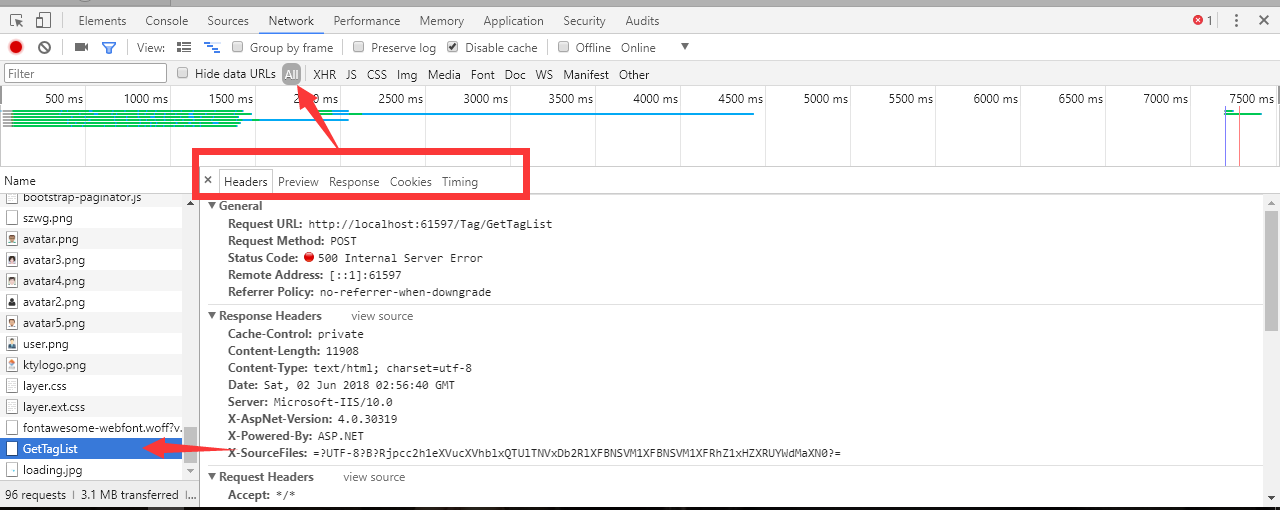1280x510 pixels.
Task: Open the red error count indicator
Action: 1202,20
